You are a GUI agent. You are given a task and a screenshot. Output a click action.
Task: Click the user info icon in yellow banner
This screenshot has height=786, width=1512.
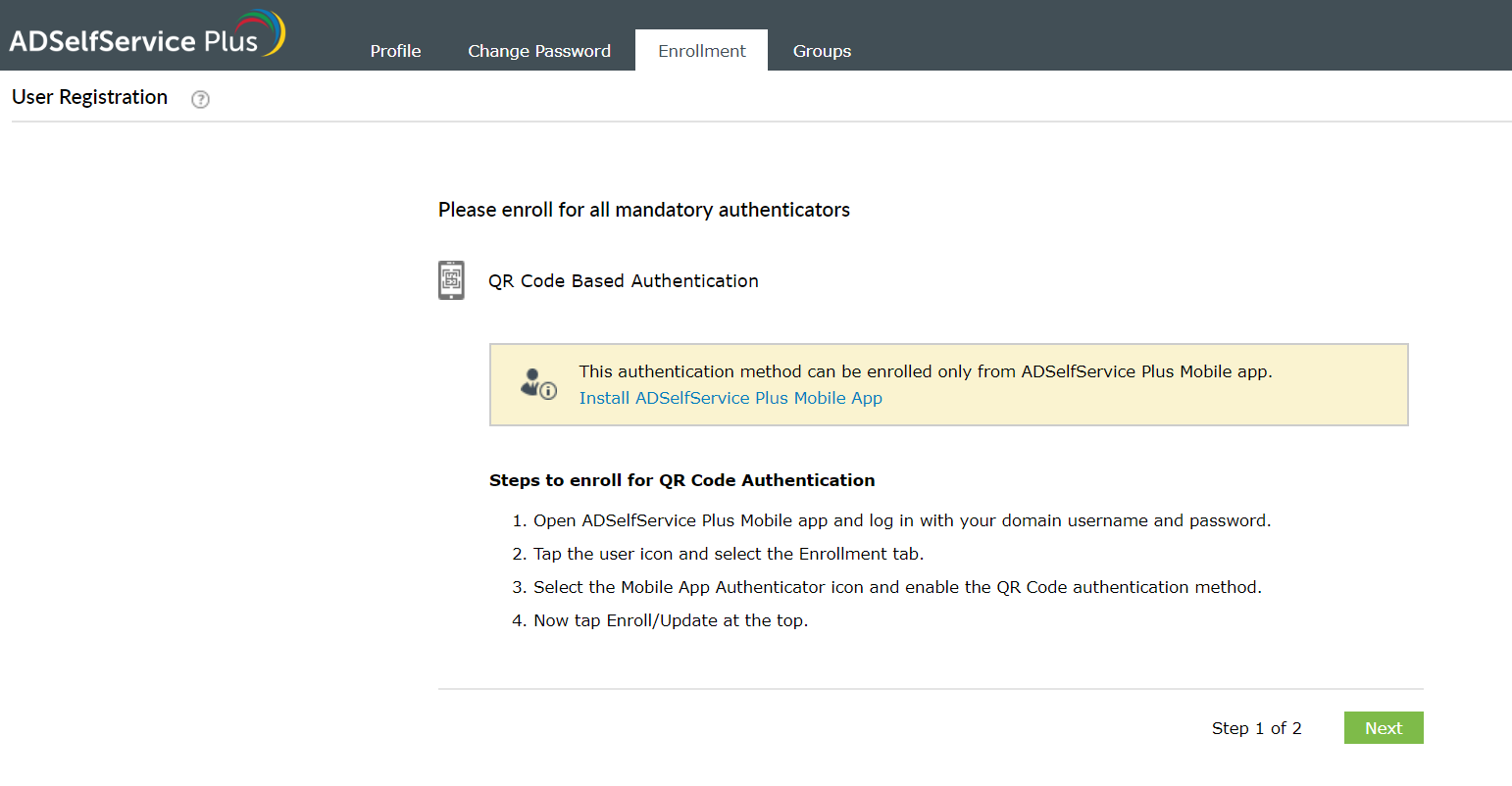[x=537, y=382]
